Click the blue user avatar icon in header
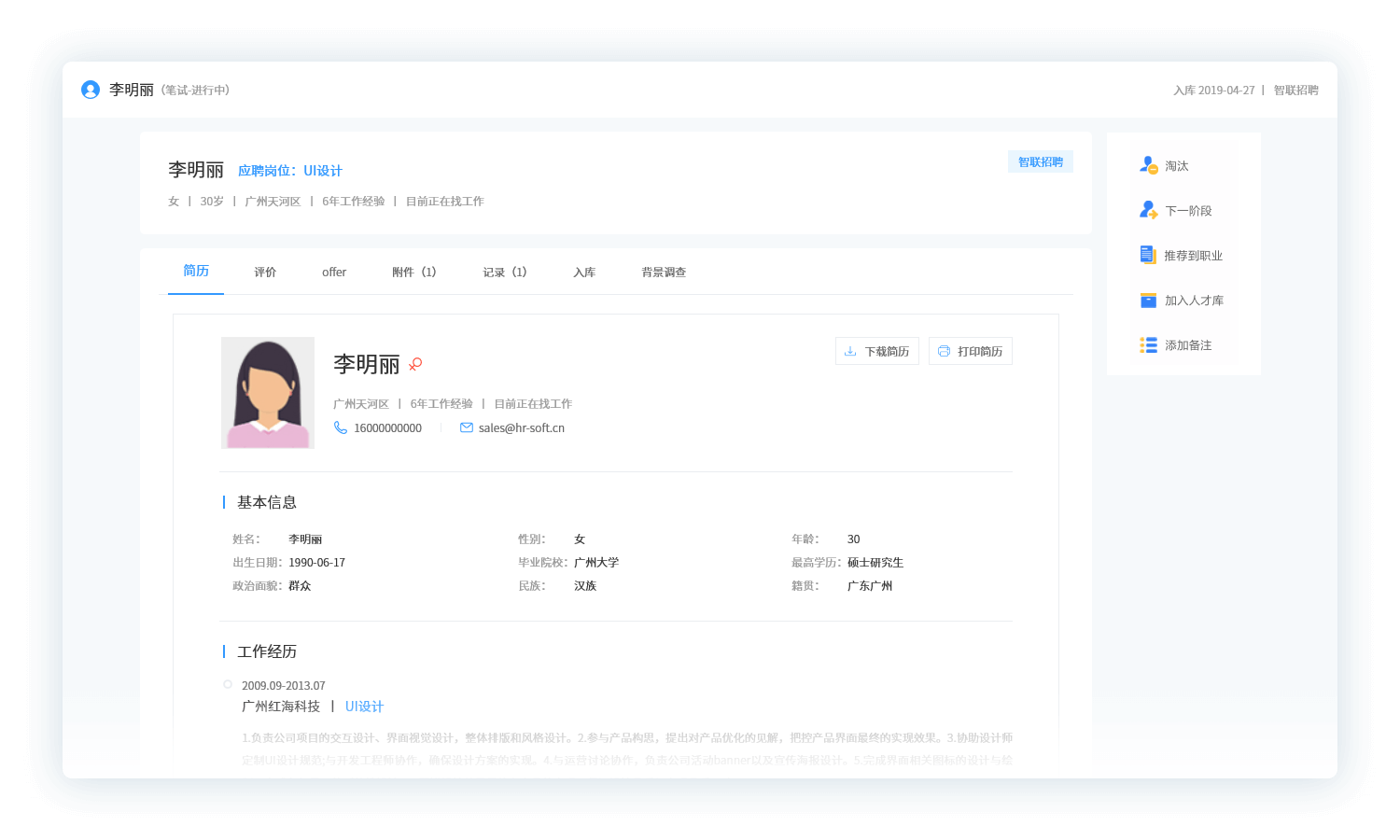Image resolution: width=1400 pixels, height=840 pixels. point(91,90)
